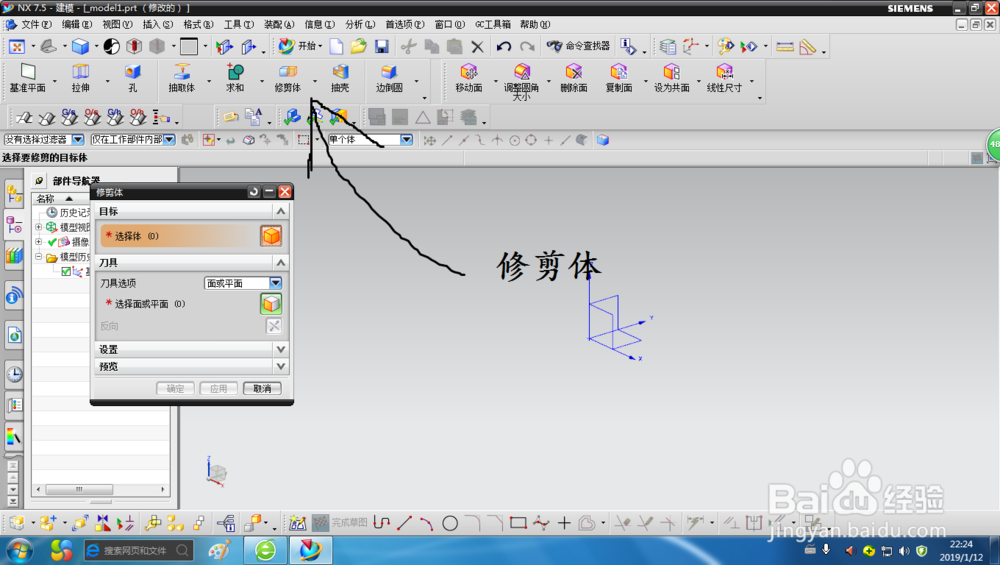The height and width of the screenshot is (565, 1000).
Task: Expand the Model Views (模型视图) tree node
Action: (x=38, y=227)
